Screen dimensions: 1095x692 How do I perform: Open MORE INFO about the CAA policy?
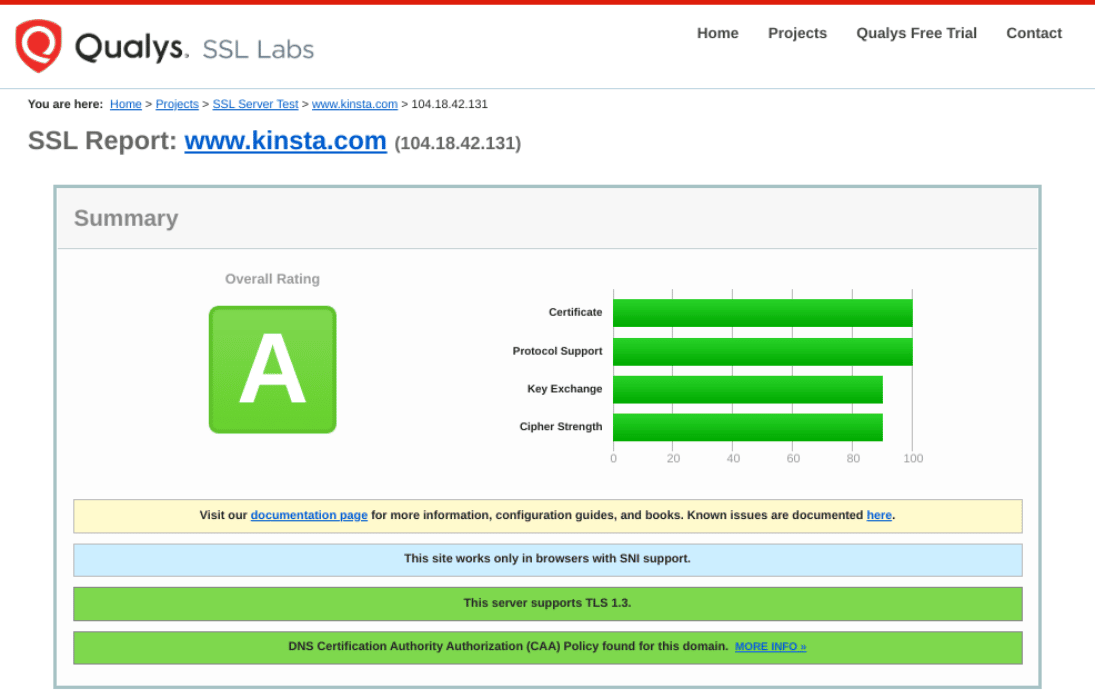(x=769, y=647)
